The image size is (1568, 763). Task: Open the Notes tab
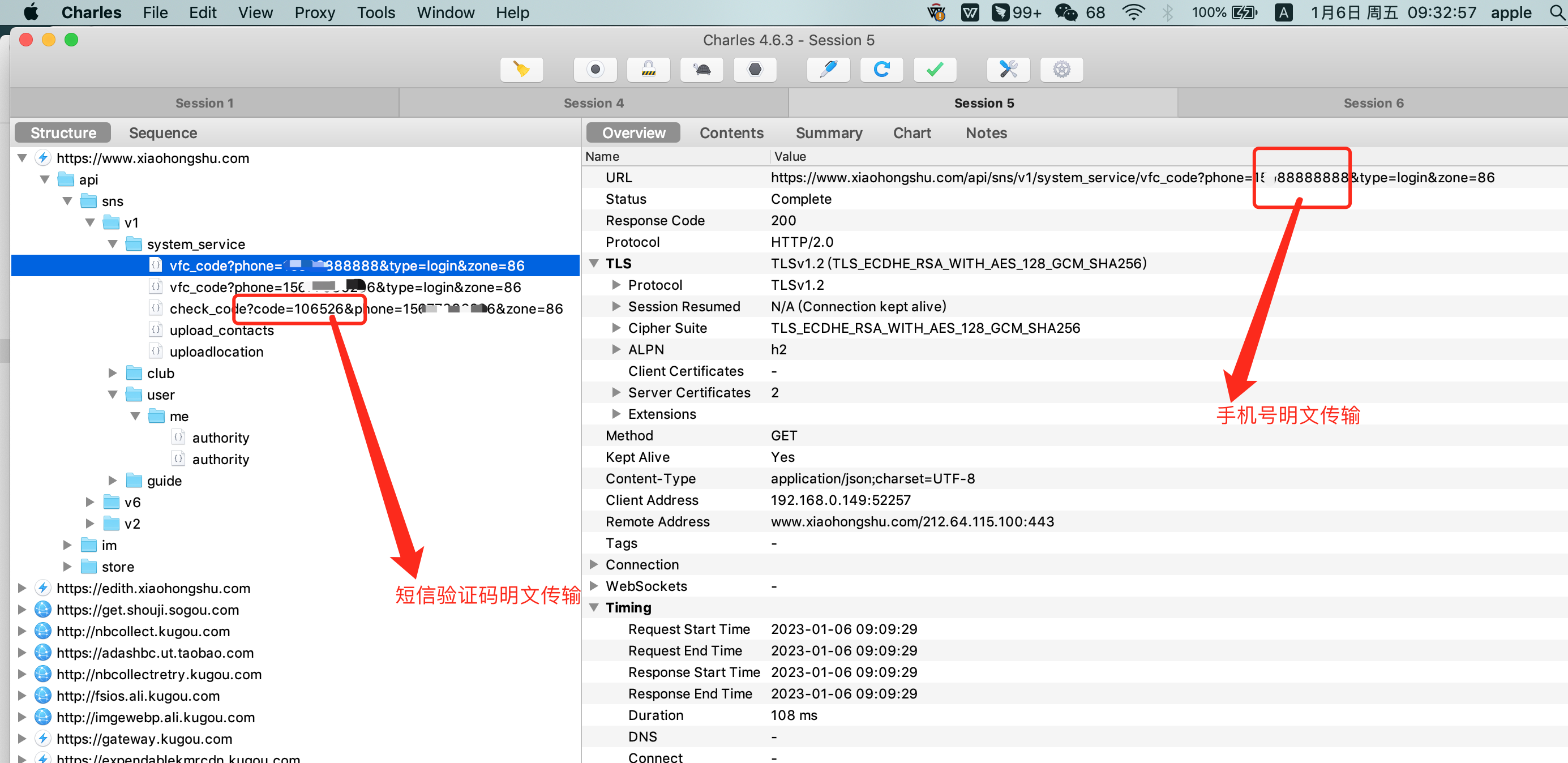(x=986, y=132)
